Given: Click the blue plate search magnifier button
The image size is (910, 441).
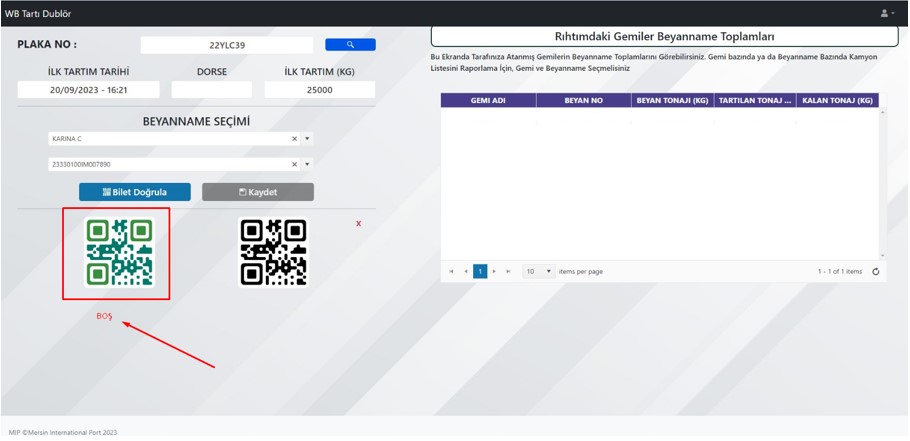Looking at the screenshot, I should (350, 45).
